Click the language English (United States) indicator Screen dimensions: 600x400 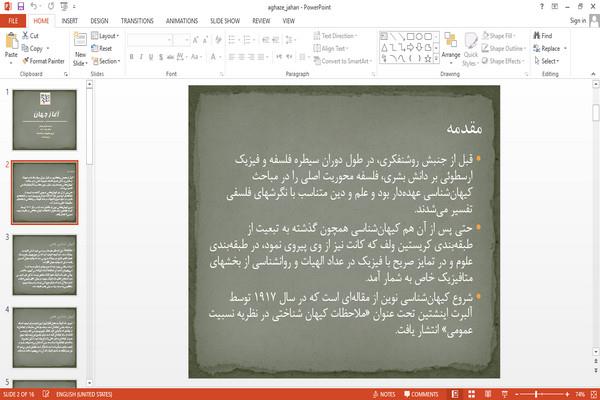point(84,394)
